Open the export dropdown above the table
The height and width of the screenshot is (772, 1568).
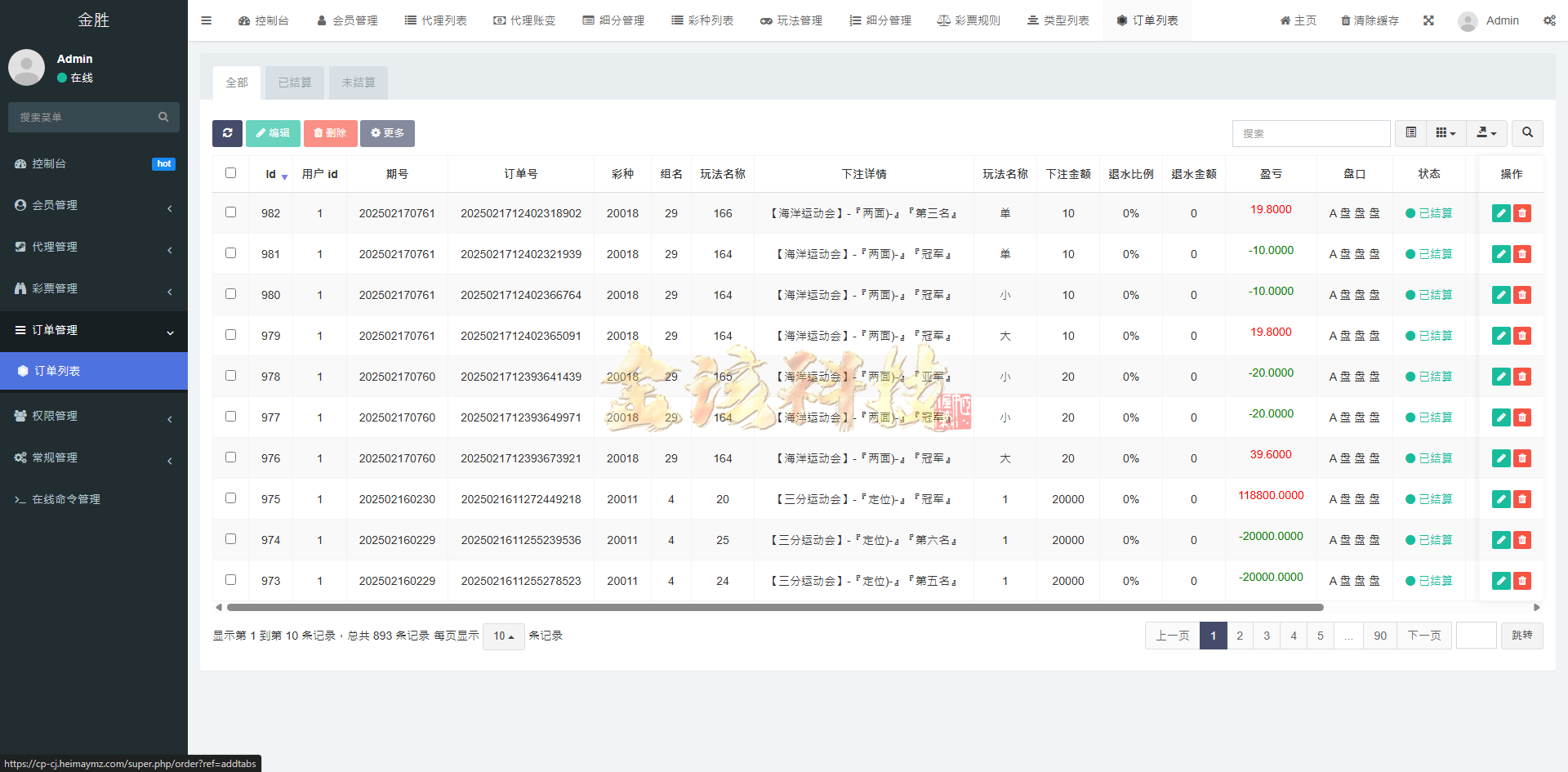pyautogui.click(x=1486, y=132)
